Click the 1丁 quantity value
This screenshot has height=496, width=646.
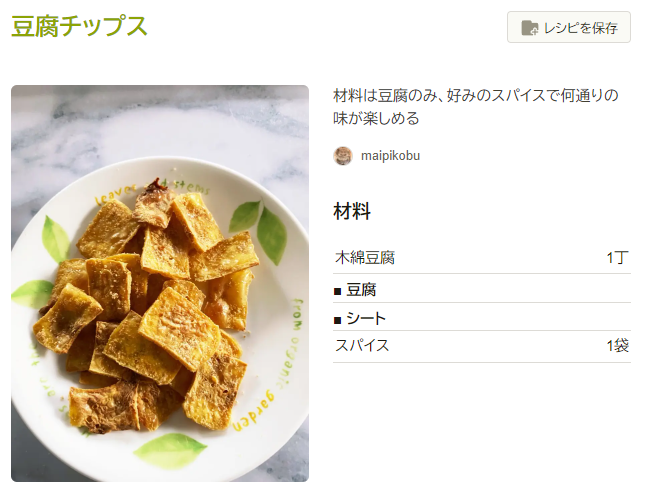point(618,258)
